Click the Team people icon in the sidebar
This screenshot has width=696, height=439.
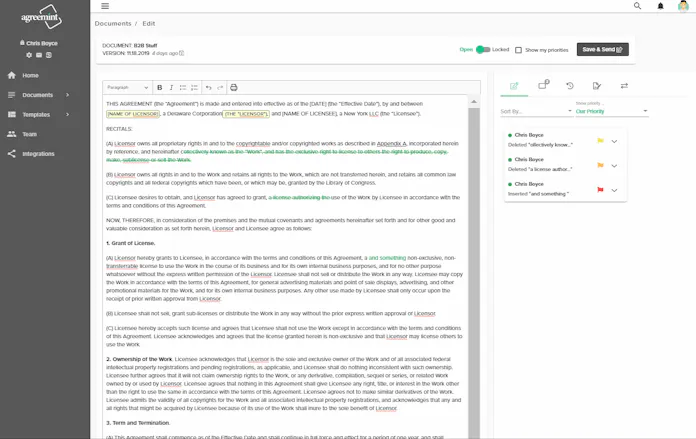tap(12, 134)
